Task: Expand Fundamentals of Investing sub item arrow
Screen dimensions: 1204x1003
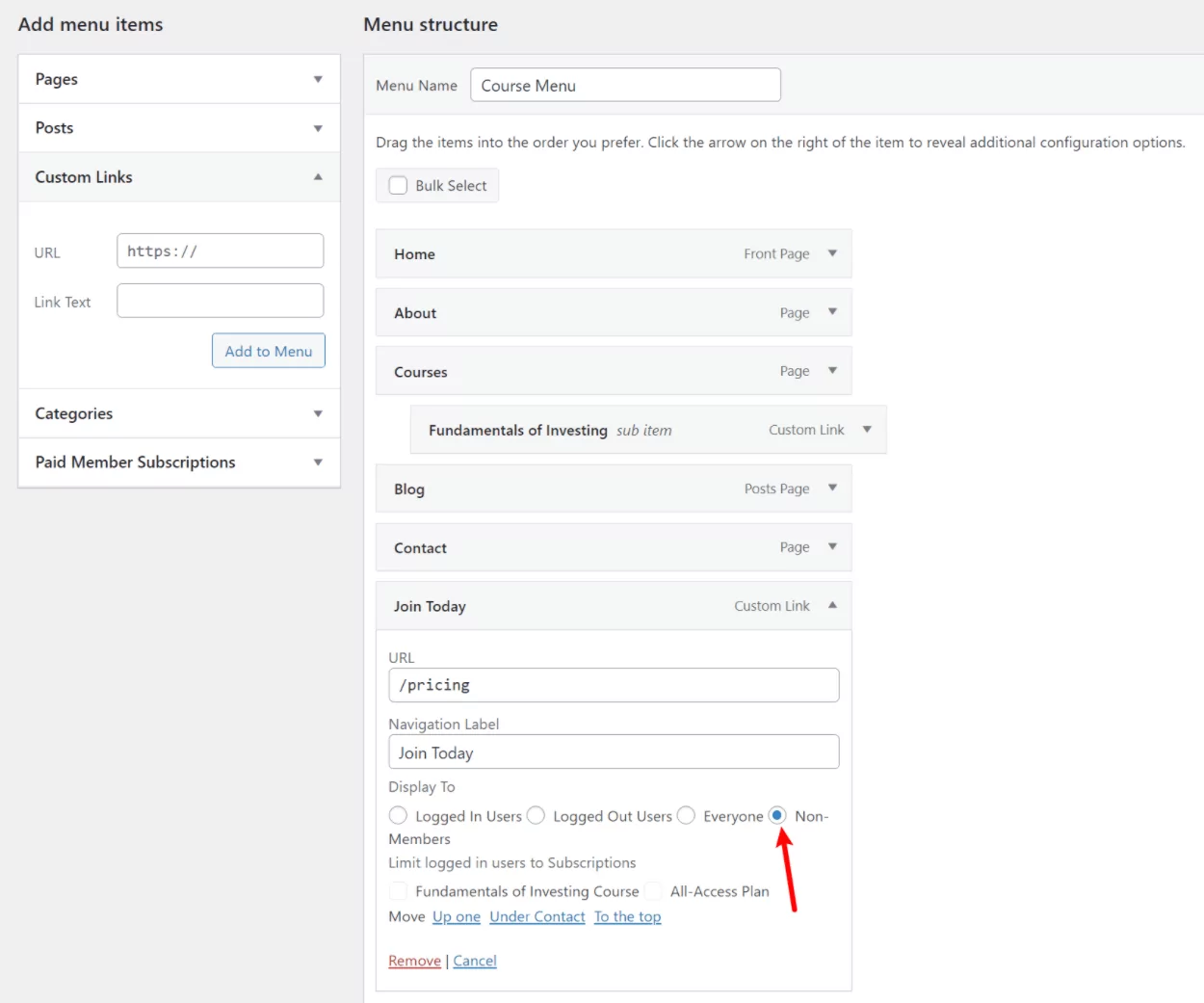Action: click(867, 430)
